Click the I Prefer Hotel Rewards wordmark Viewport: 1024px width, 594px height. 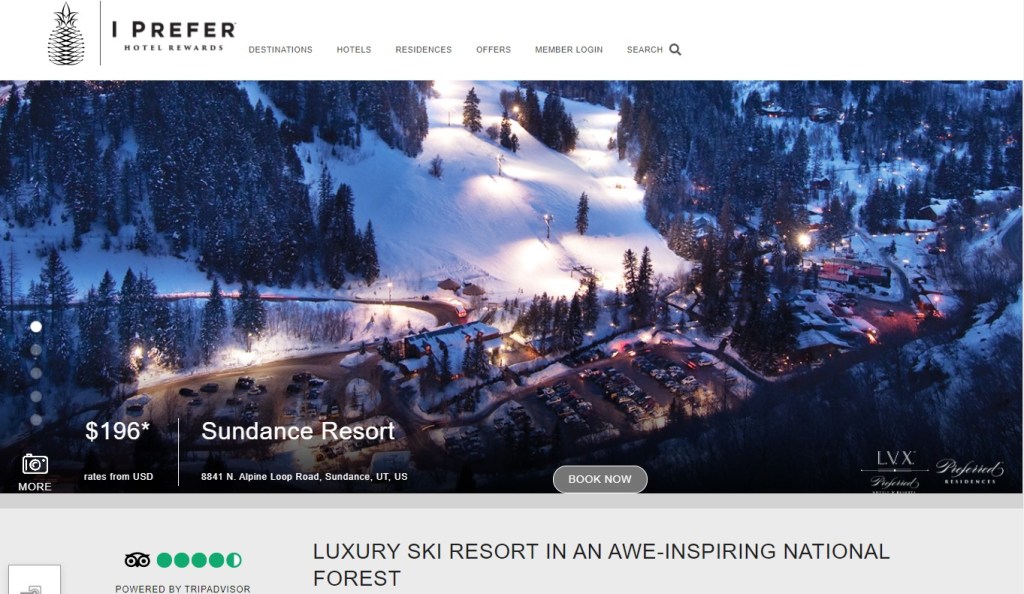174,37
